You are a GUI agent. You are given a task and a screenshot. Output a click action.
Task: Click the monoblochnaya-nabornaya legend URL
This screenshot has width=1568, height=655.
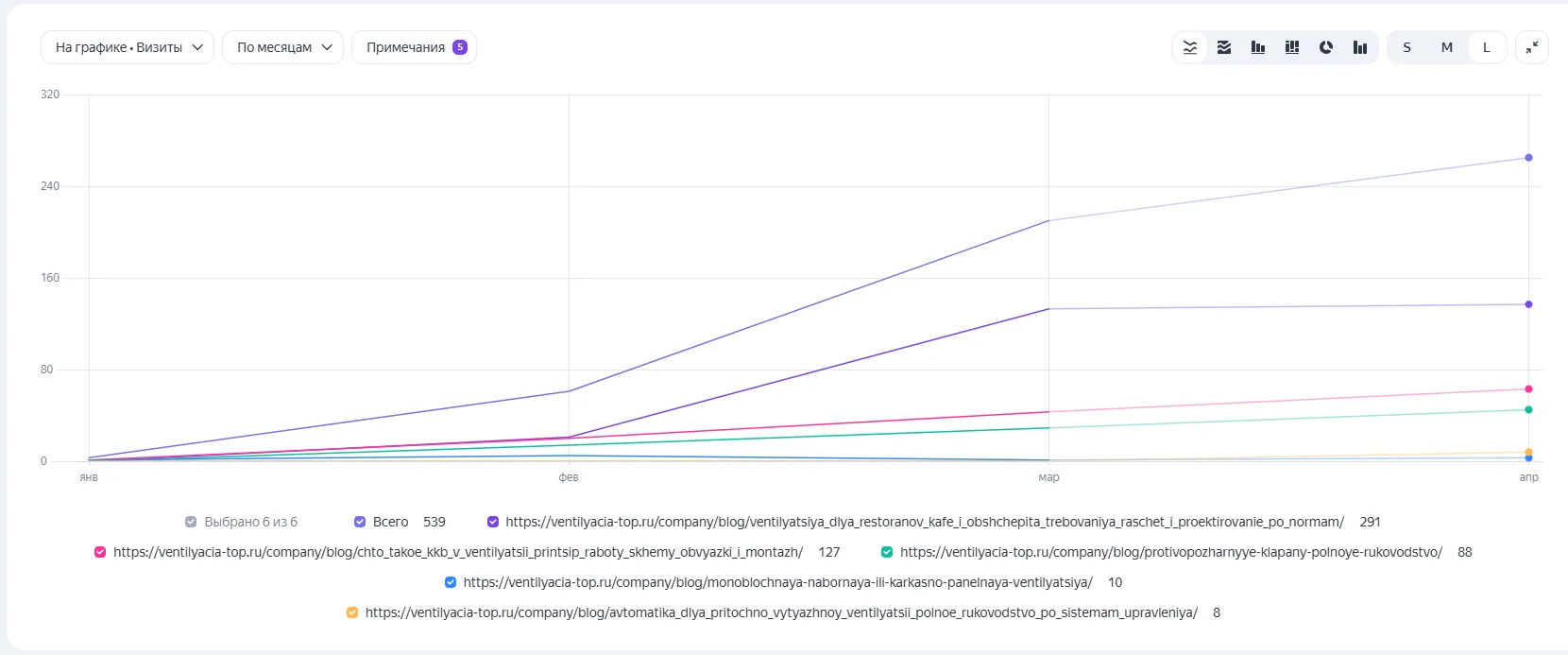(777, 582)
